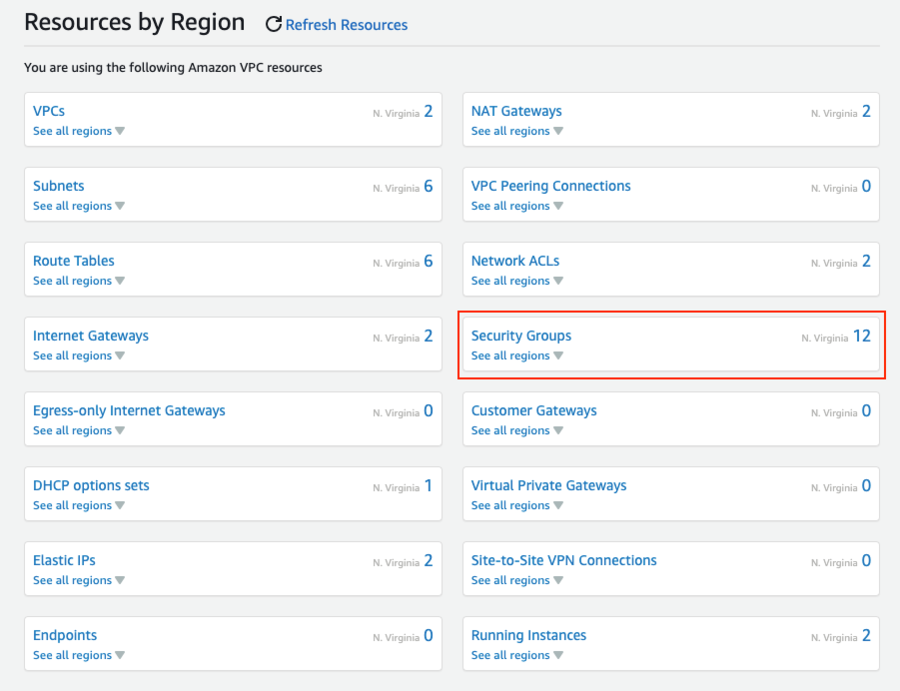Click the refresh circular arrow icon
The height and width of the screenshot is (691, 900).
click(x=274, y=24)
